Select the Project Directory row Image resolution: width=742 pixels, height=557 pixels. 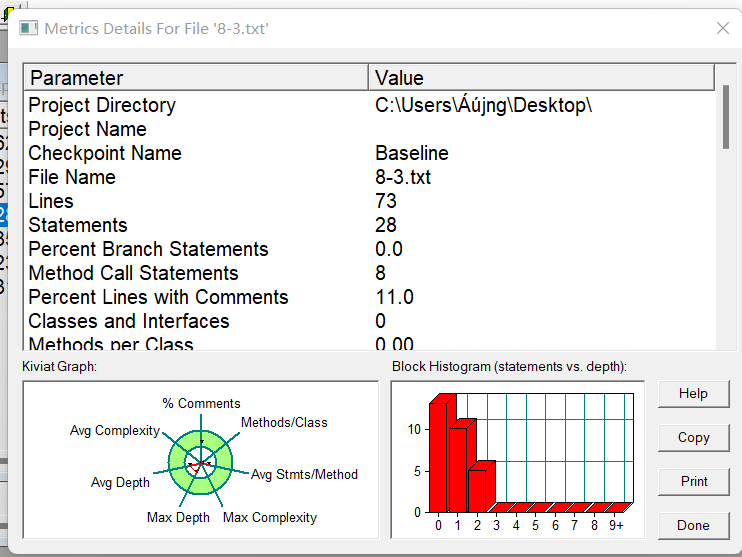[369, 105]
